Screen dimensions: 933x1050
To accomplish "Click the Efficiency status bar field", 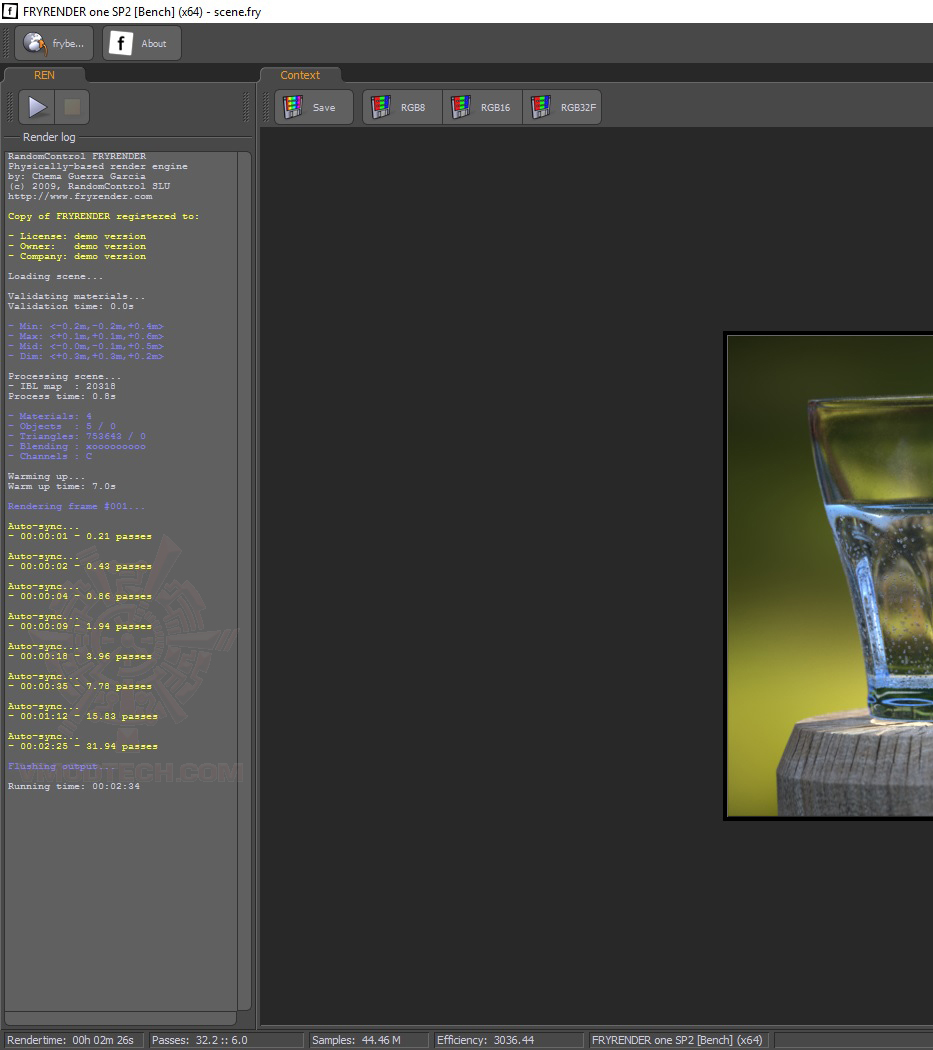I will (508, 1040).
